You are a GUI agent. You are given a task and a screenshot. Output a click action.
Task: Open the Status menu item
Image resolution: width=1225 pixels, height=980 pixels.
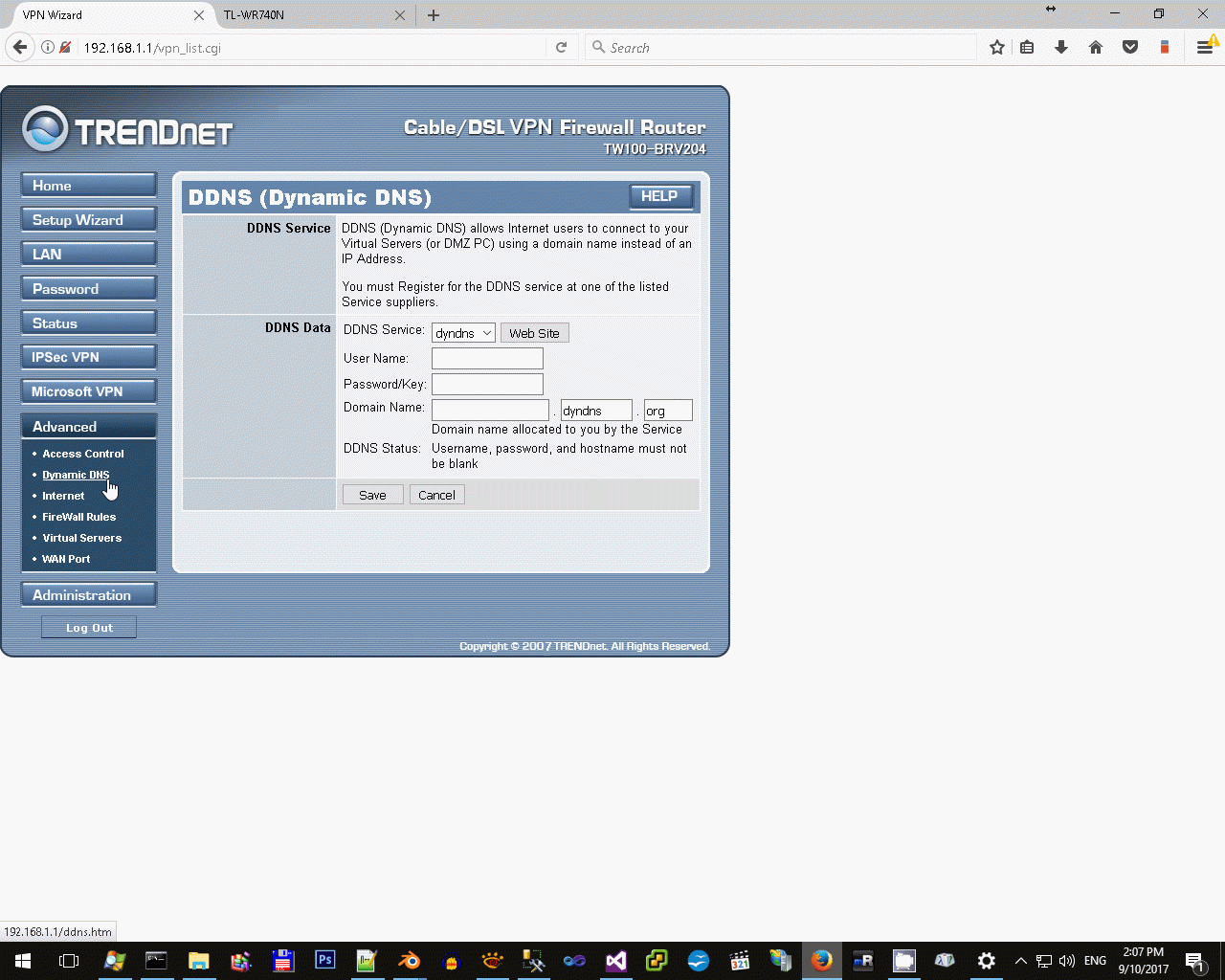click(89, 323)
